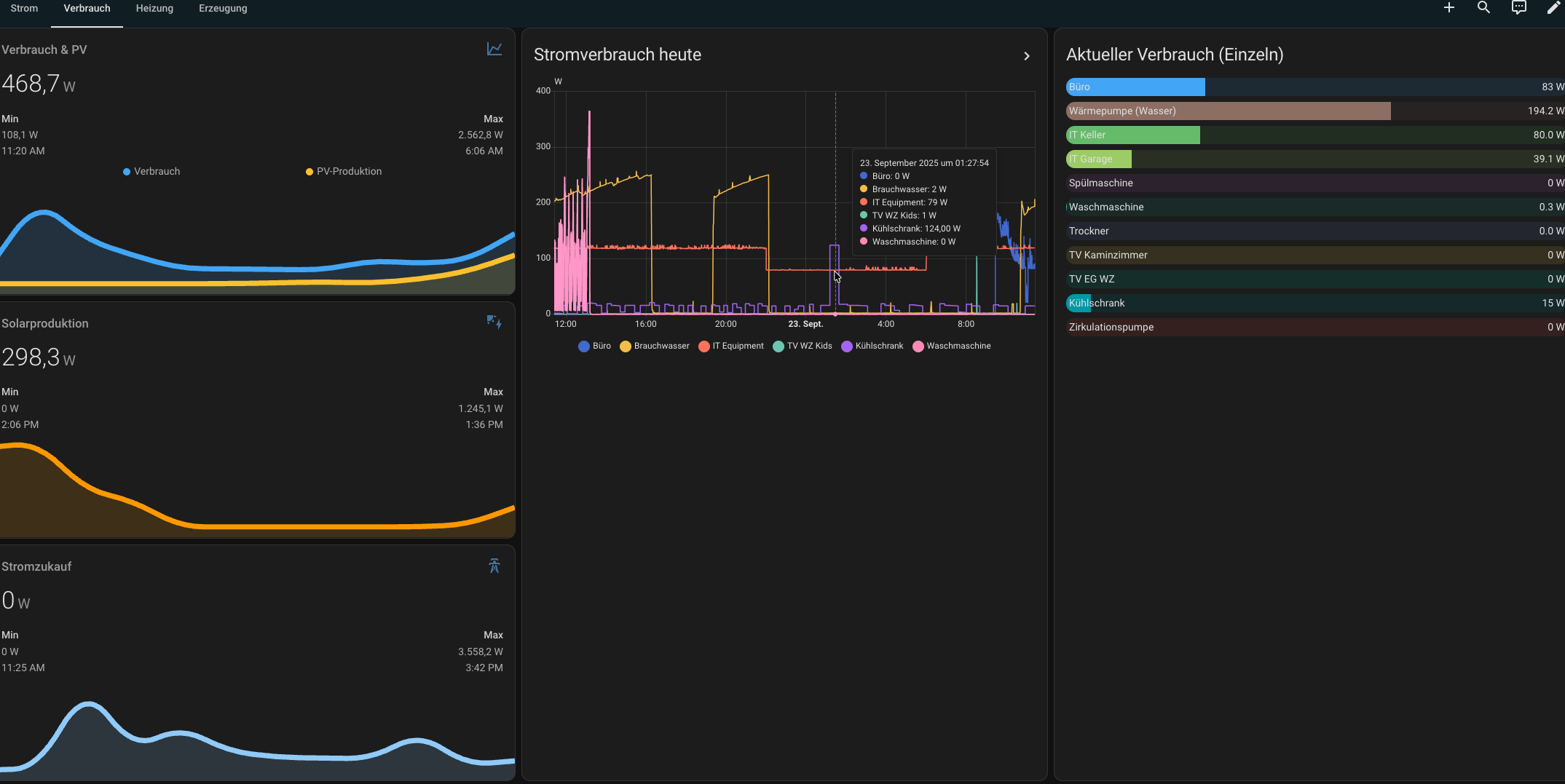Open the Stromverbrauch heute card title

[617, 55]
